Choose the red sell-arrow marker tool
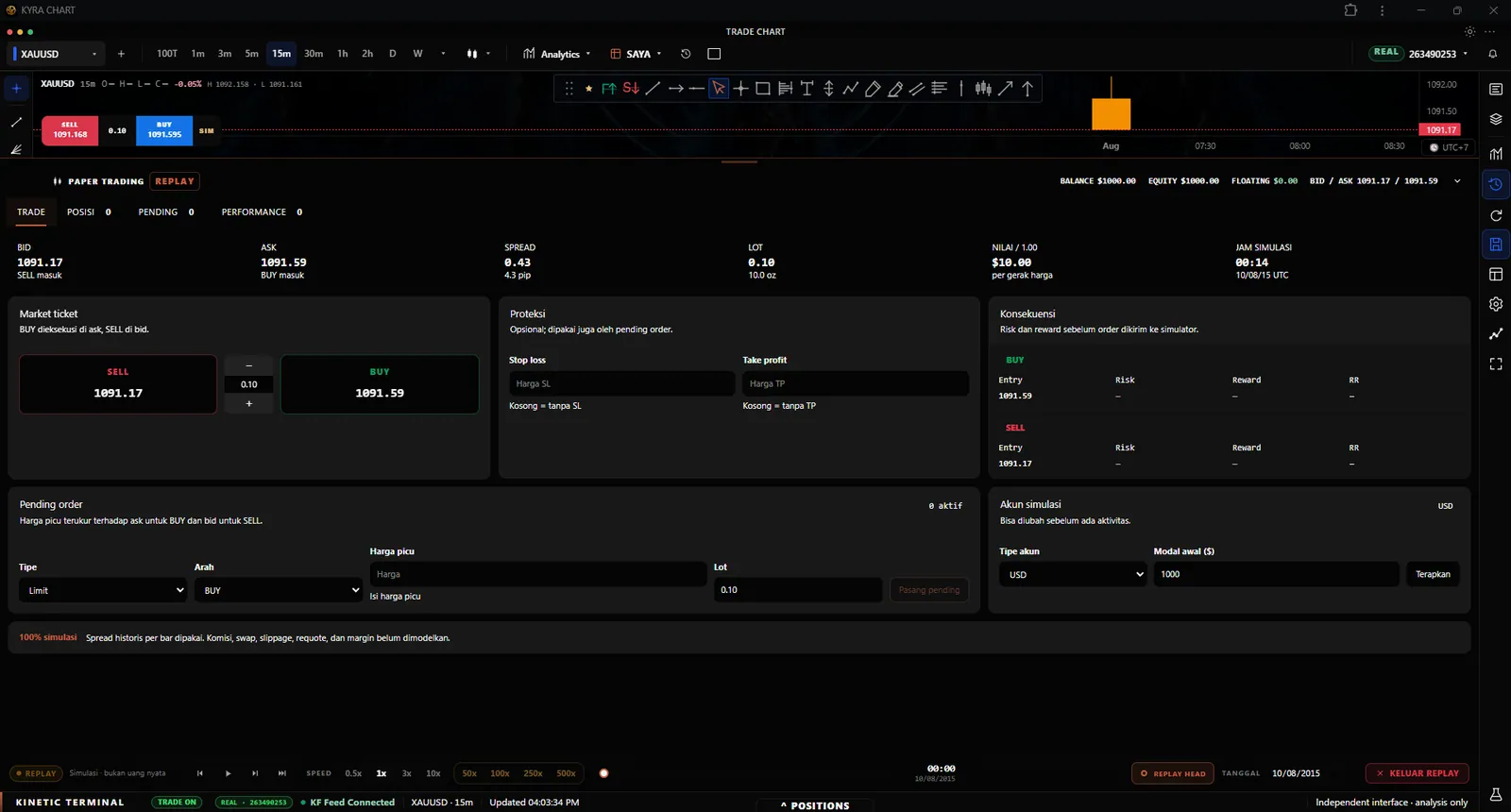This screenshot has height=812, width=1511. [631, 89]
